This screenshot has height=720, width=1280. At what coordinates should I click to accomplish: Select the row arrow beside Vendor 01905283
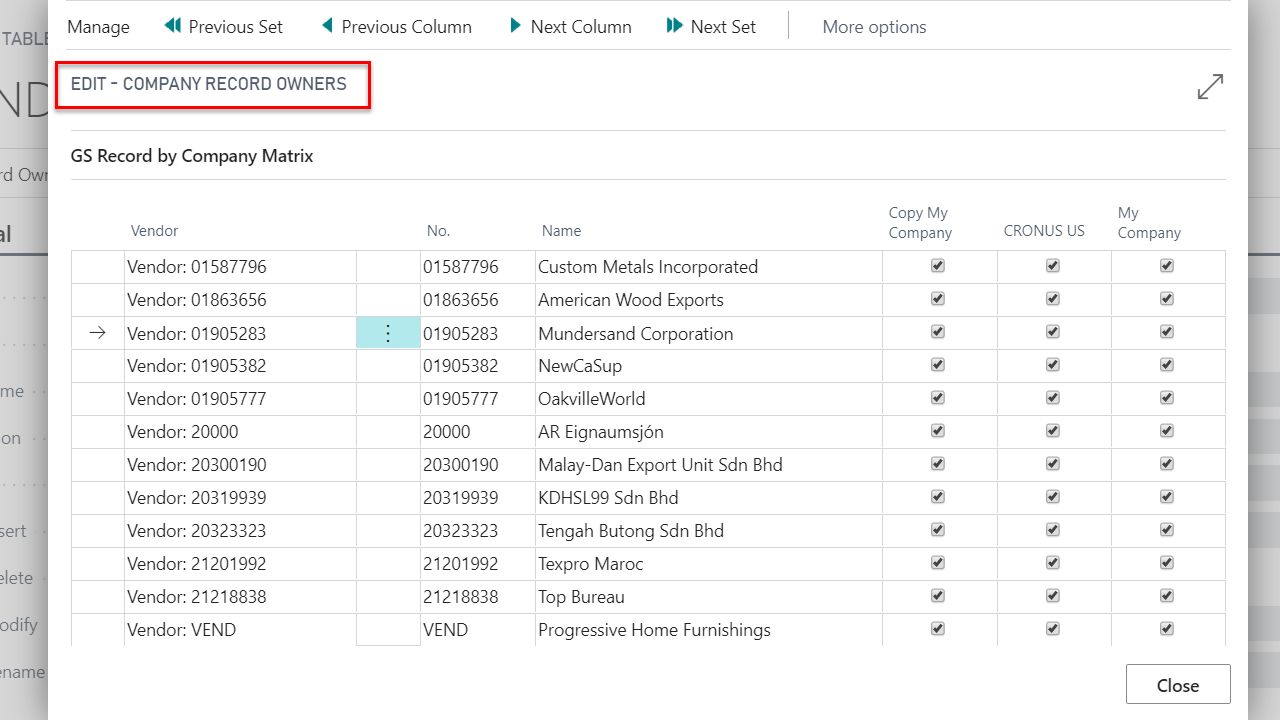pos(97,333)
